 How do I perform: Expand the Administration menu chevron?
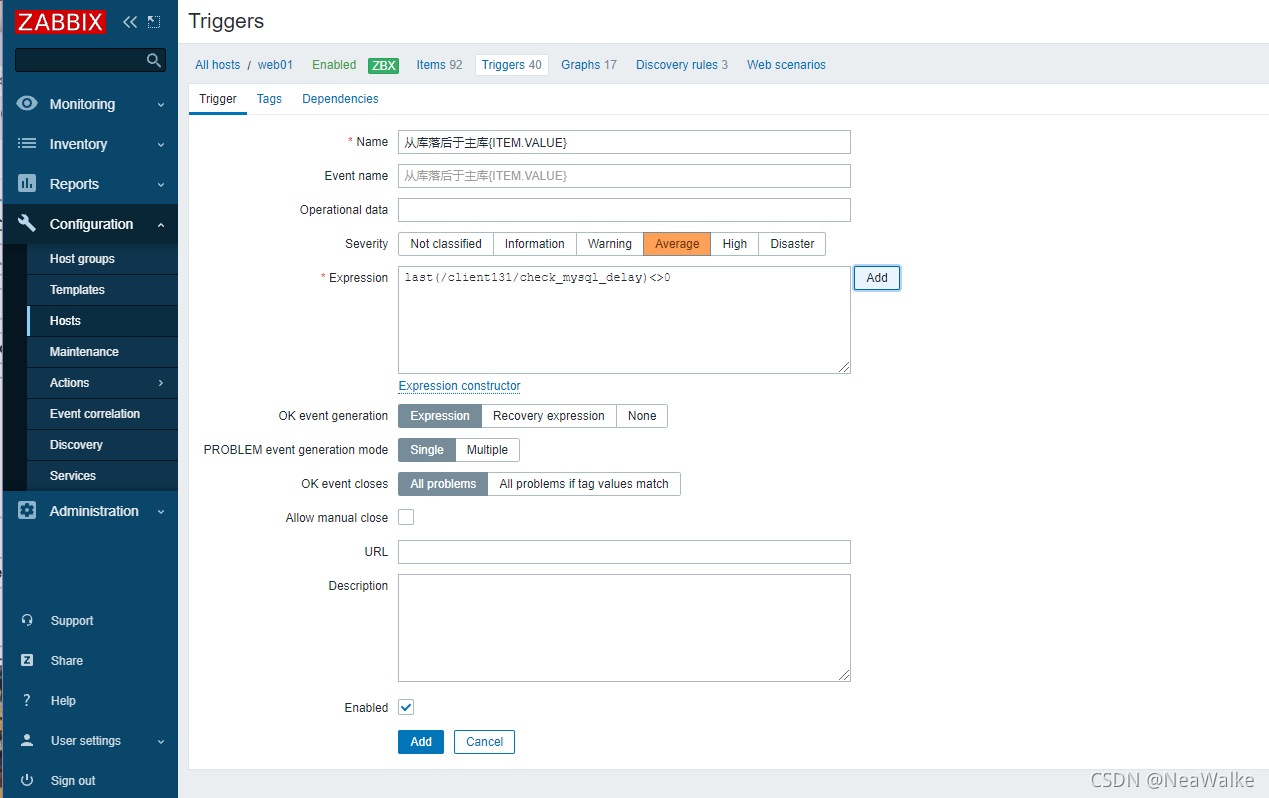coord(161,512)
